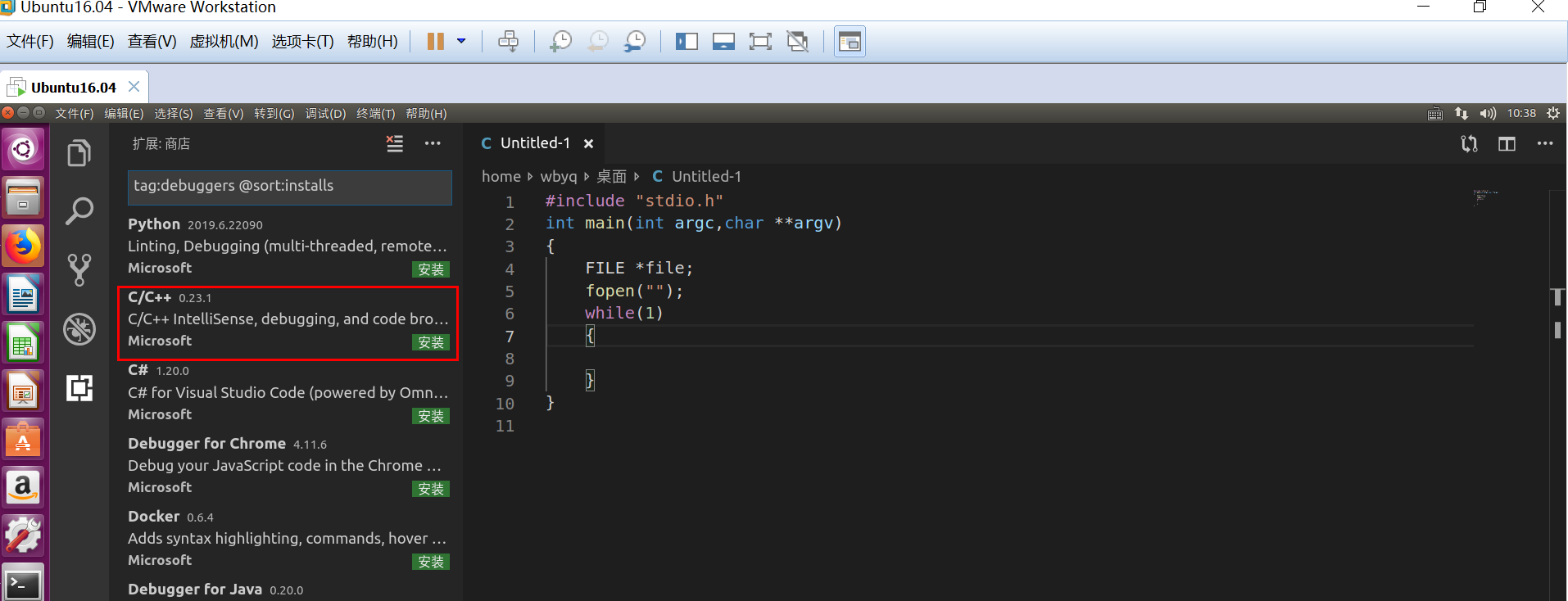Click the extensions search box
Screen dimensions: 1568x601
(289, 187)
